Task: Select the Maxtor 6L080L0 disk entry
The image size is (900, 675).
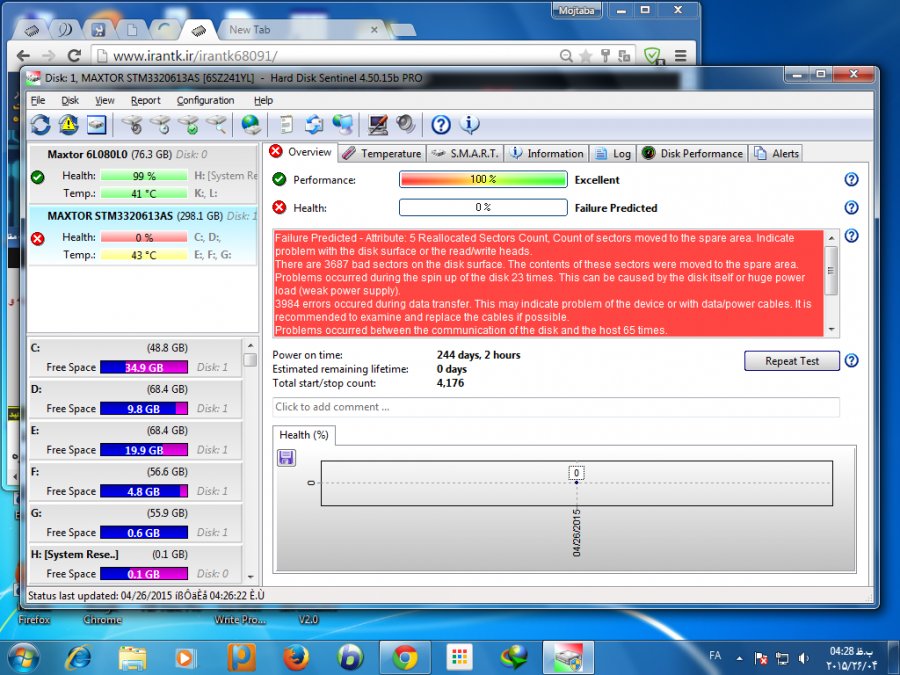Action: (143, 174)
